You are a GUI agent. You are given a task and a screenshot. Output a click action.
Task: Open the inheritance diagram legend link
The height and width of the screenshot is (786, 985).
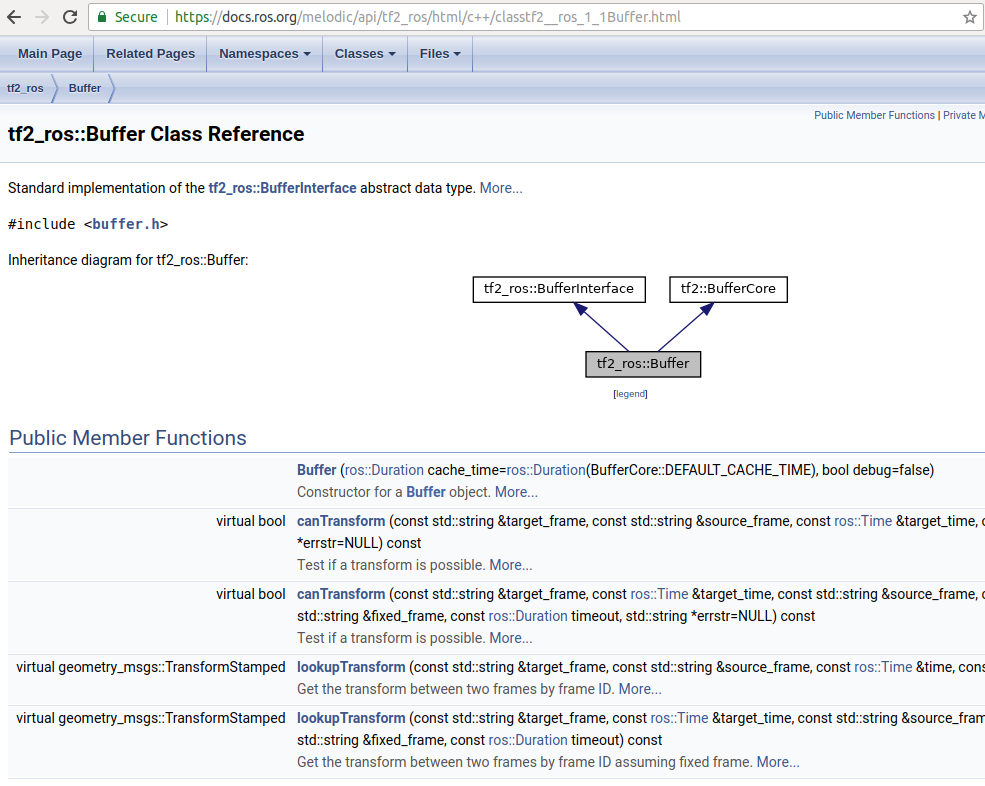(630, 393)
